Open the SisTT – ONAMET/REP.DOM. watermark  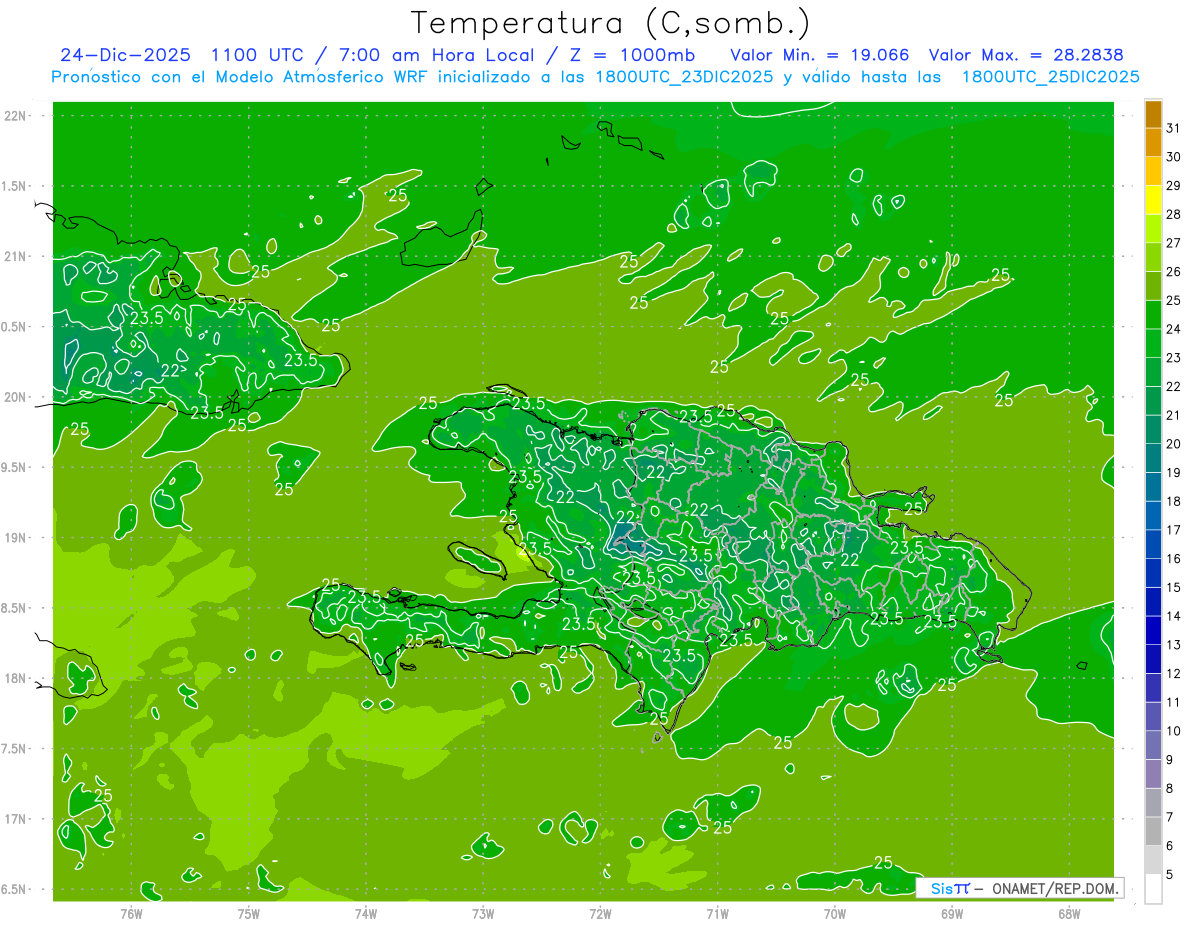pyautogui.click(x=1019, y=888)
